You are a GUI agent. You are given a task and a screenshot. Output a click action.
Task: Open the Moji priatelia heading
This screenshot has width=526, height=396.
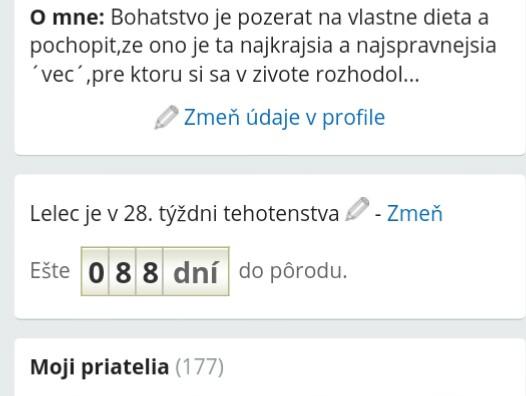(x=100, y=367)
